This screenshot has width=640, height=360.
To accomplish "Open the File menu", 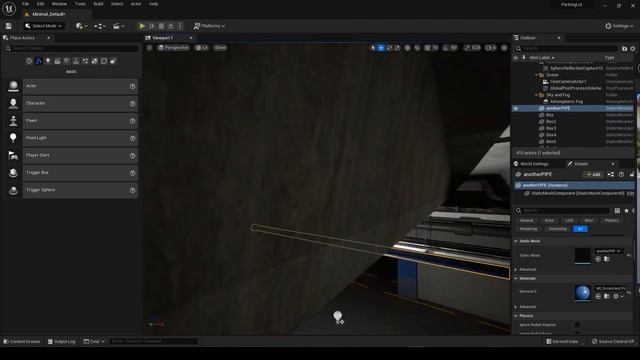I will tap(25, 4).
